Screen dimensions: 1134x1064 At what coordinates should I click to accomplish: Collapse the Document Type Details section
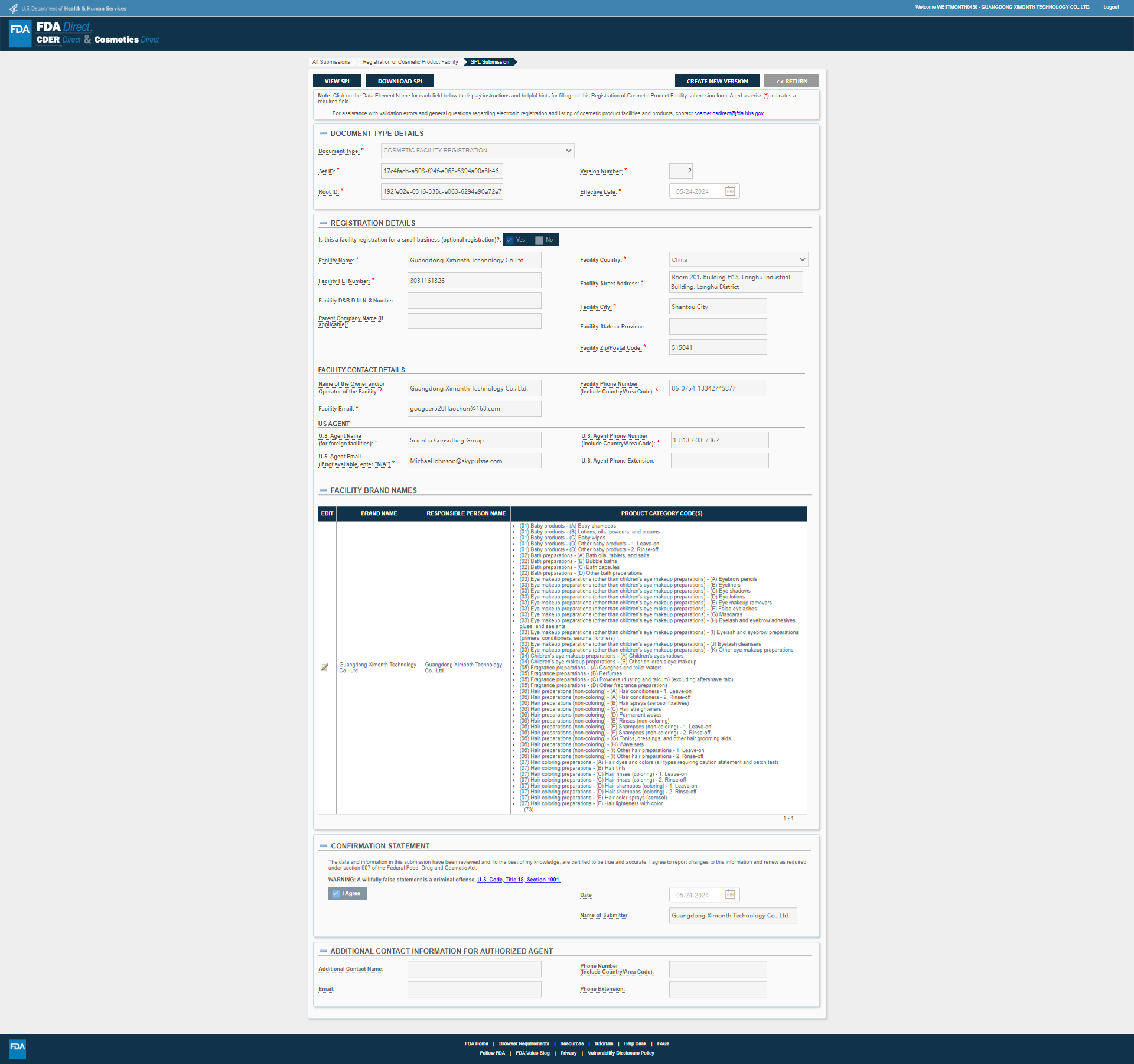click(x=323, y=134)
